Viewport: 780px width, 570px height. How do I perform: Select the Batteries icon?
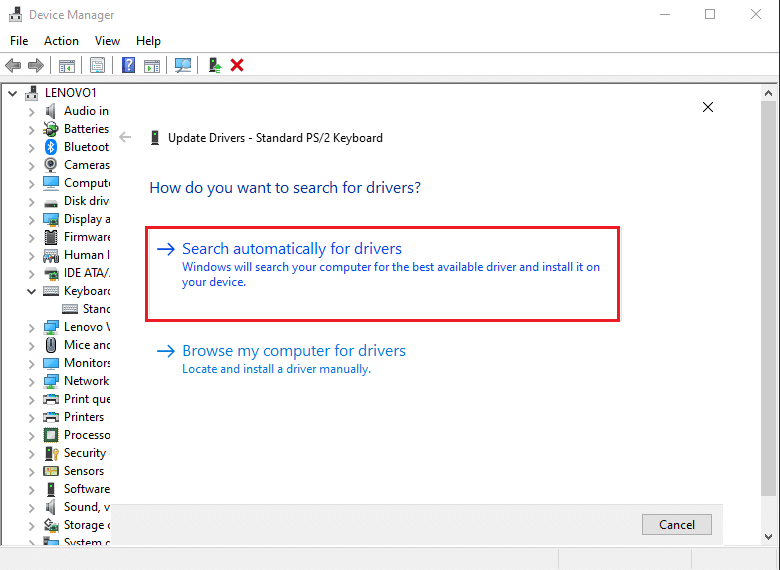50,129
